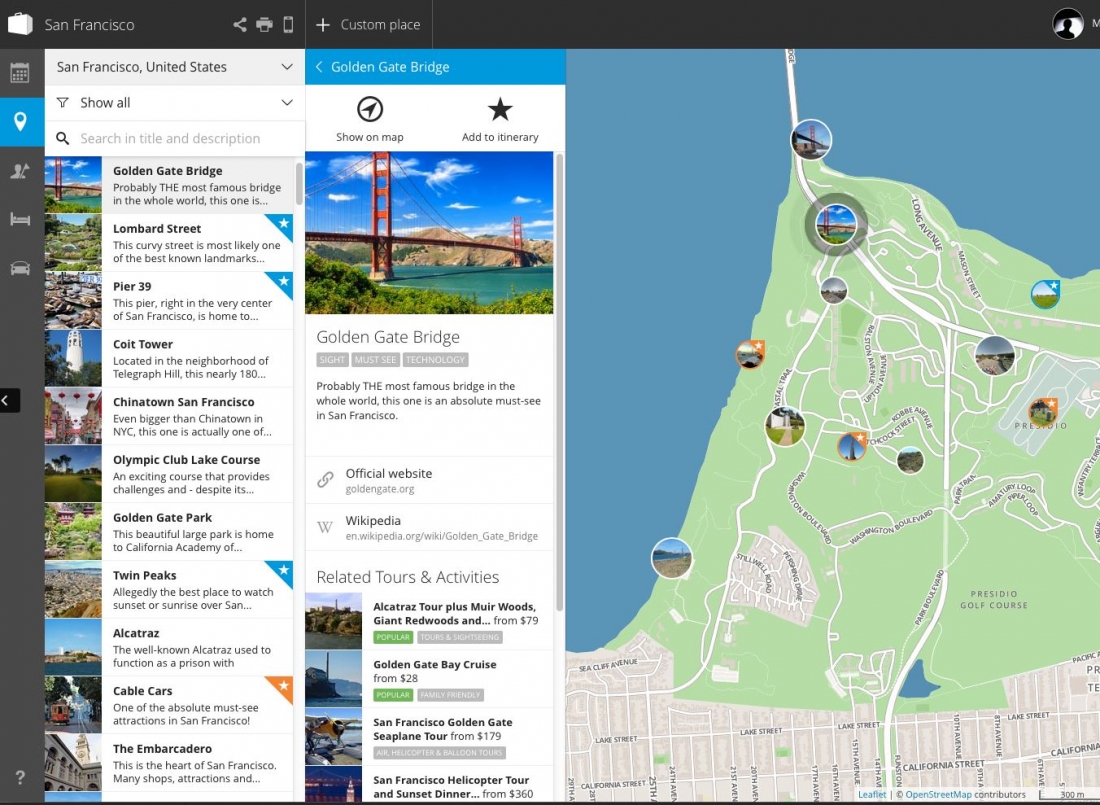This screenshot has height=805, width=1100.
Task: Select Coit Tower in the places list
Action: pos(170,359)
